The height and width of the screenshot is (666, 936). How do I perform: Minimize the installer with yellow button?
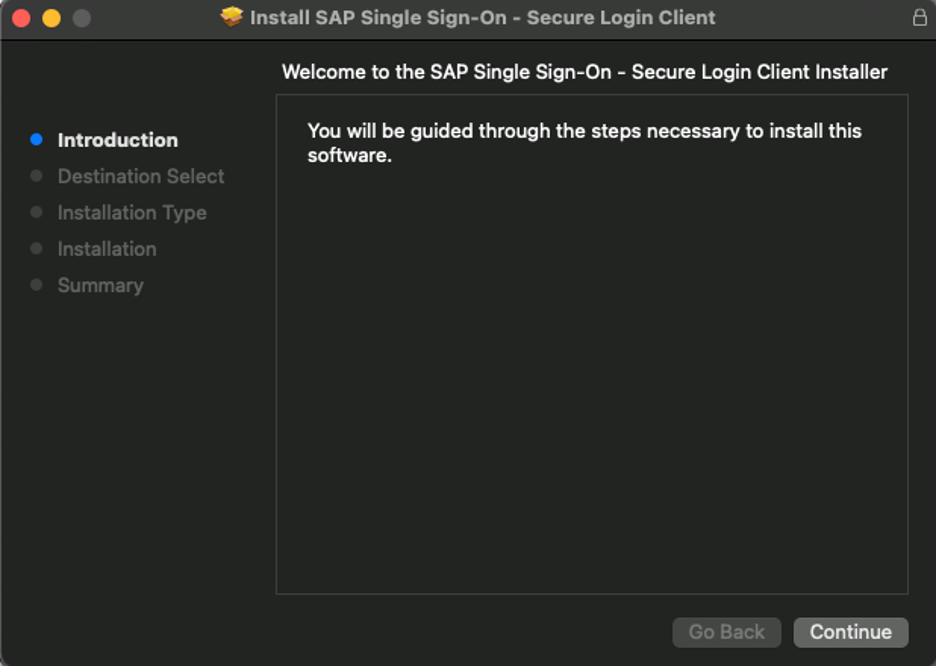click(x=51, y=18)
